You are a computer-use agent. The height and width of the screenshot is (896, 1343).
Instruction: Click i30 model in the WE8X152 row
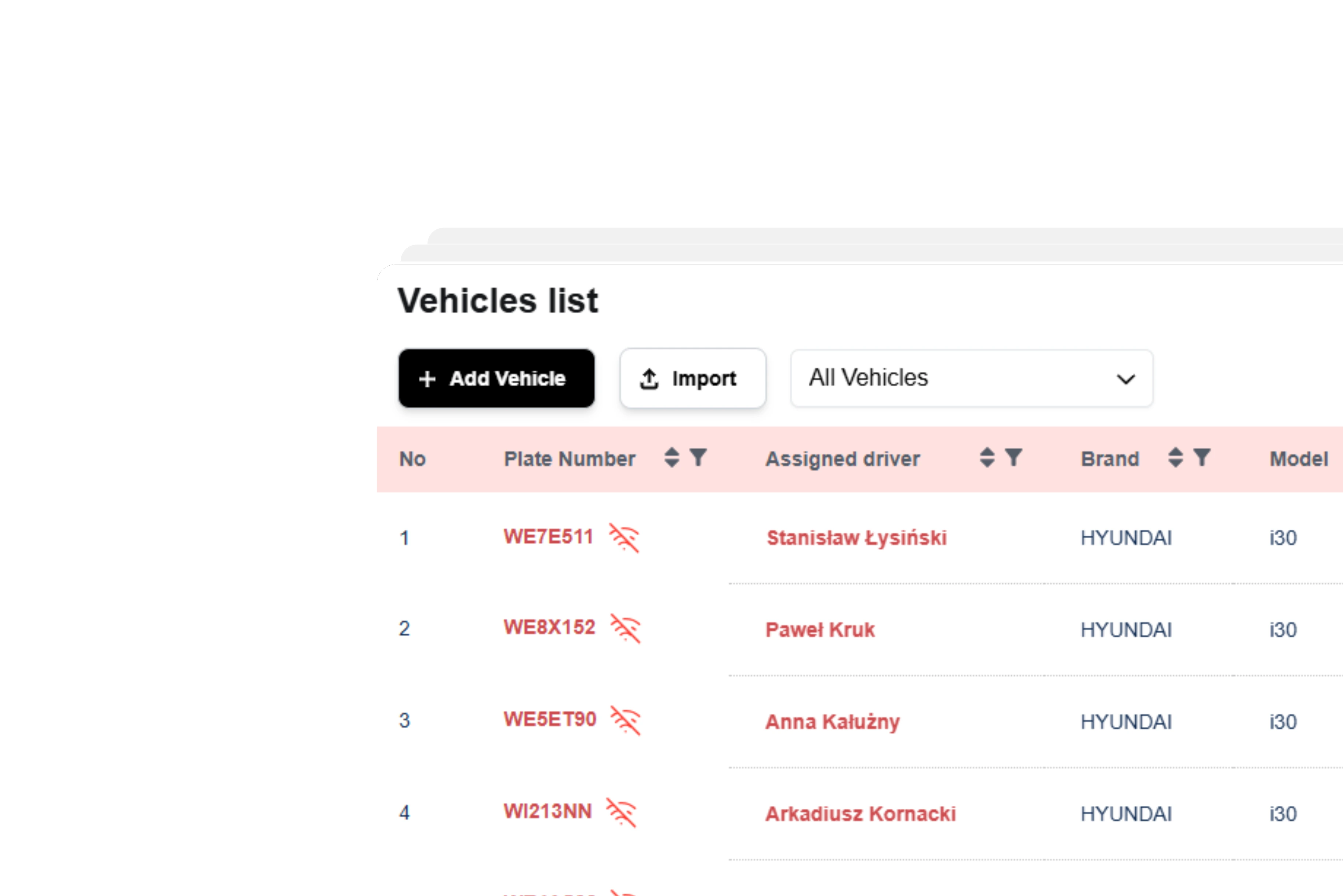[1283, 630]
